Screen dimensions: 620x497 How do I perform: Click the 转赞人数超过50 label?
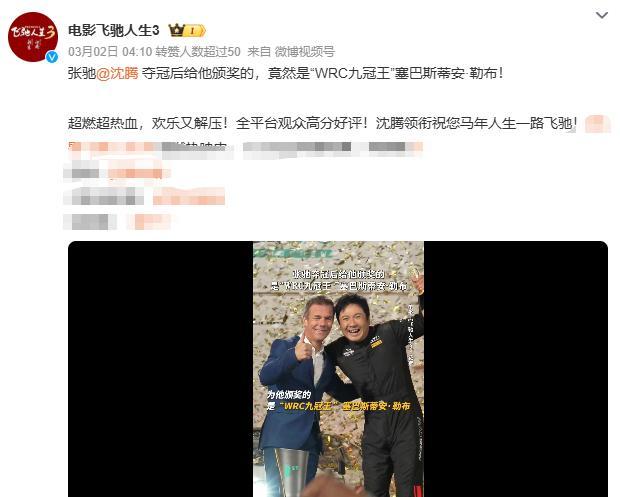pos(198,51)
